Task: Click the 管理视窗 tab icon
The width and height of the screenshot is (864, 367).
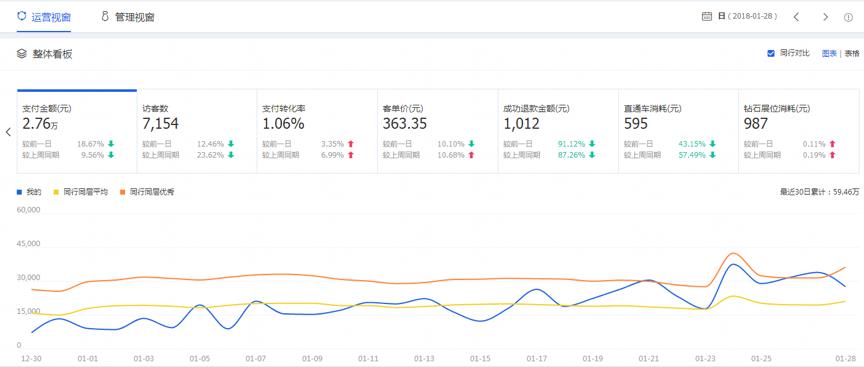Action: point(105,16)
